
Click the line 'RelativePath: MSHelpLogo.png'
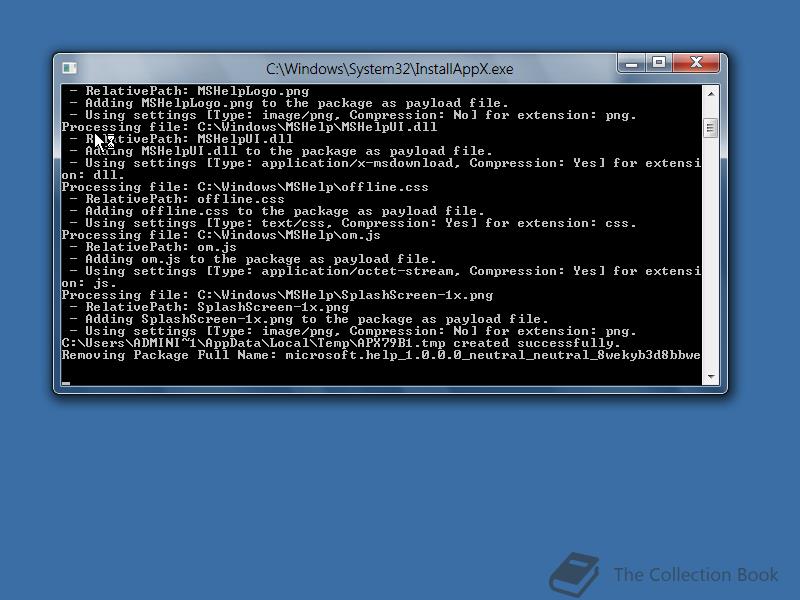pyautogui.click(x=189, y=91)
